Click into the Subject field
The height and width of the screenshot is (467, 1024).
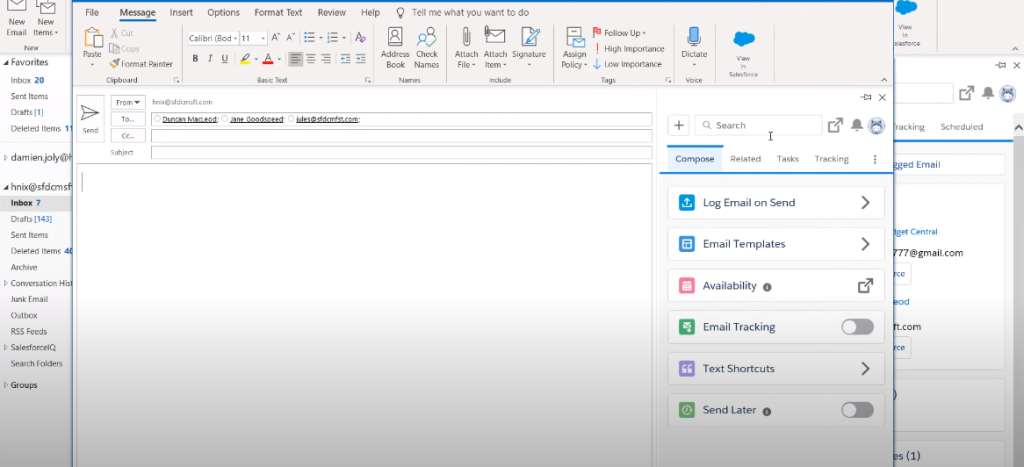[400, 153]
